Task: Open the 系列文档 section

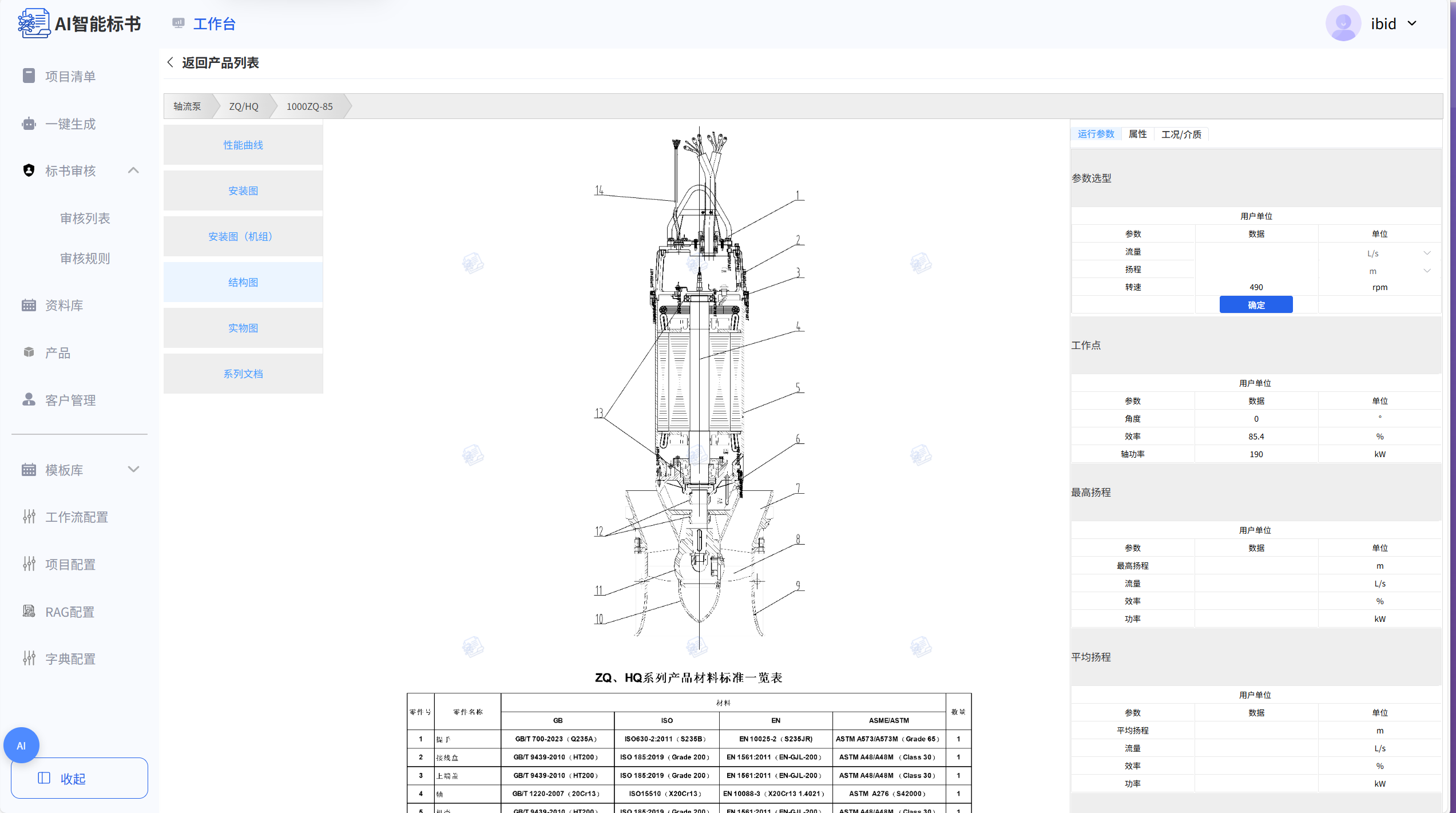Action: pos(243,374)
